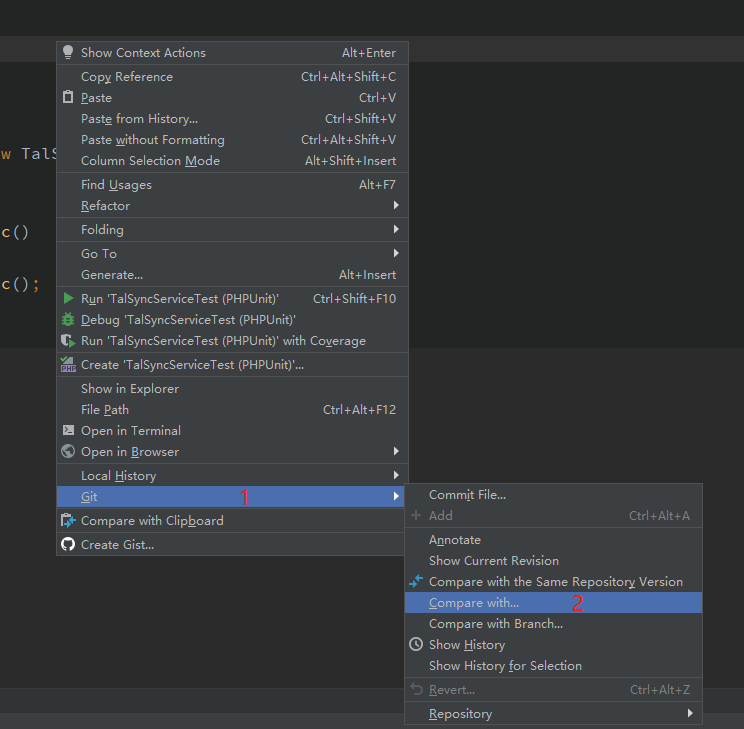Image resolution: width=744 pixels, height=729 pixels.
Task: Choose Show History for Selection
Action: pyautogui.click(x=553, y=665)
